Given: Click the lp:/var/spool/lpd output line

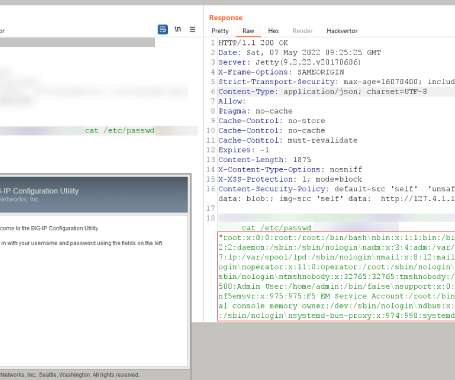Looking at the screenshot, I should pos(337,257).
